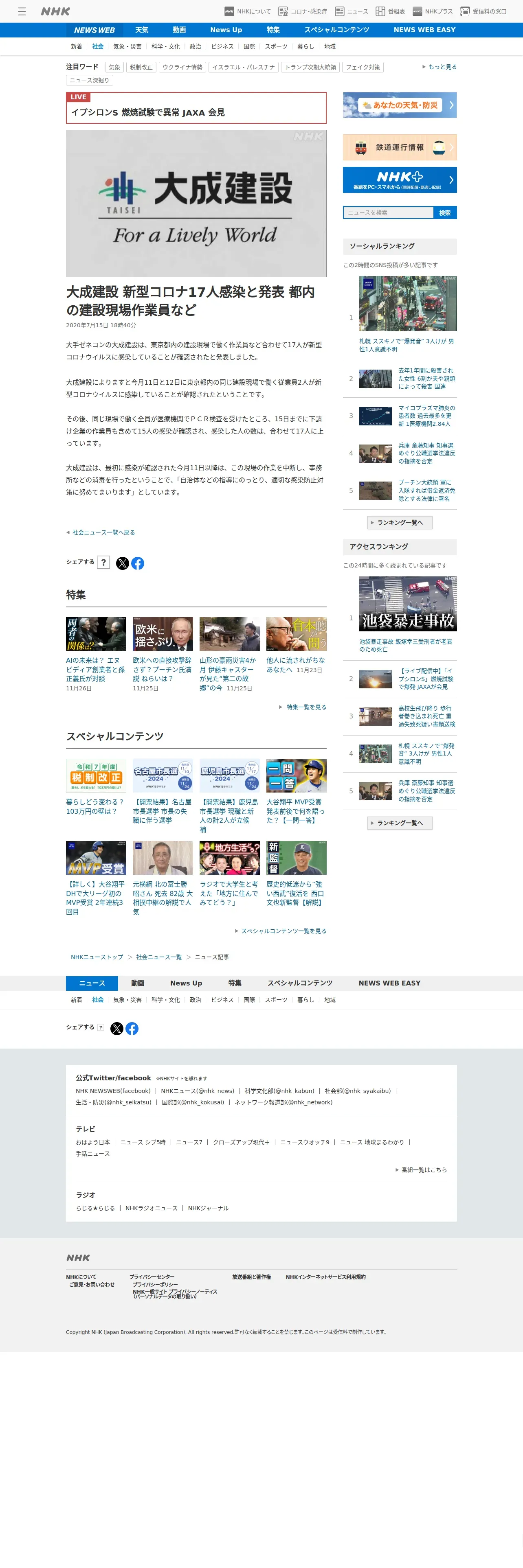Image resolution: width=523 pixels, height=1568 pixels.
Task: Share on Facebook icon near page bottom
Action: coord(132,1028)
